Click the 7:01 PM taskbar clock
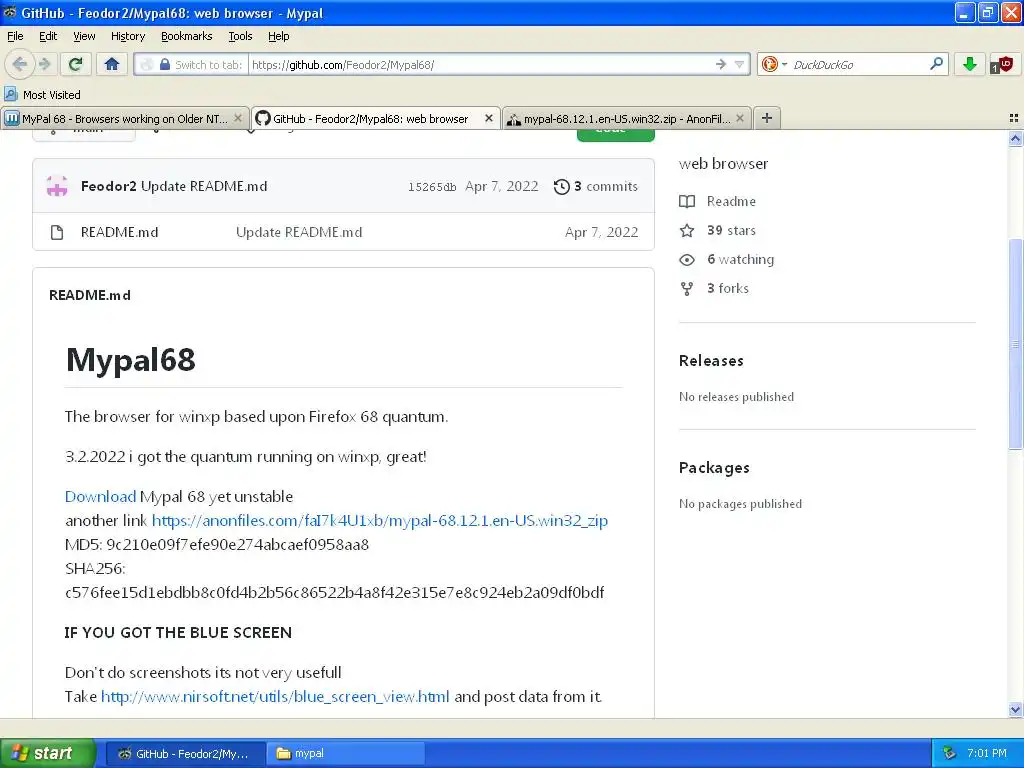This screenshot has height=768, width=1024. [x=987, y=753]
